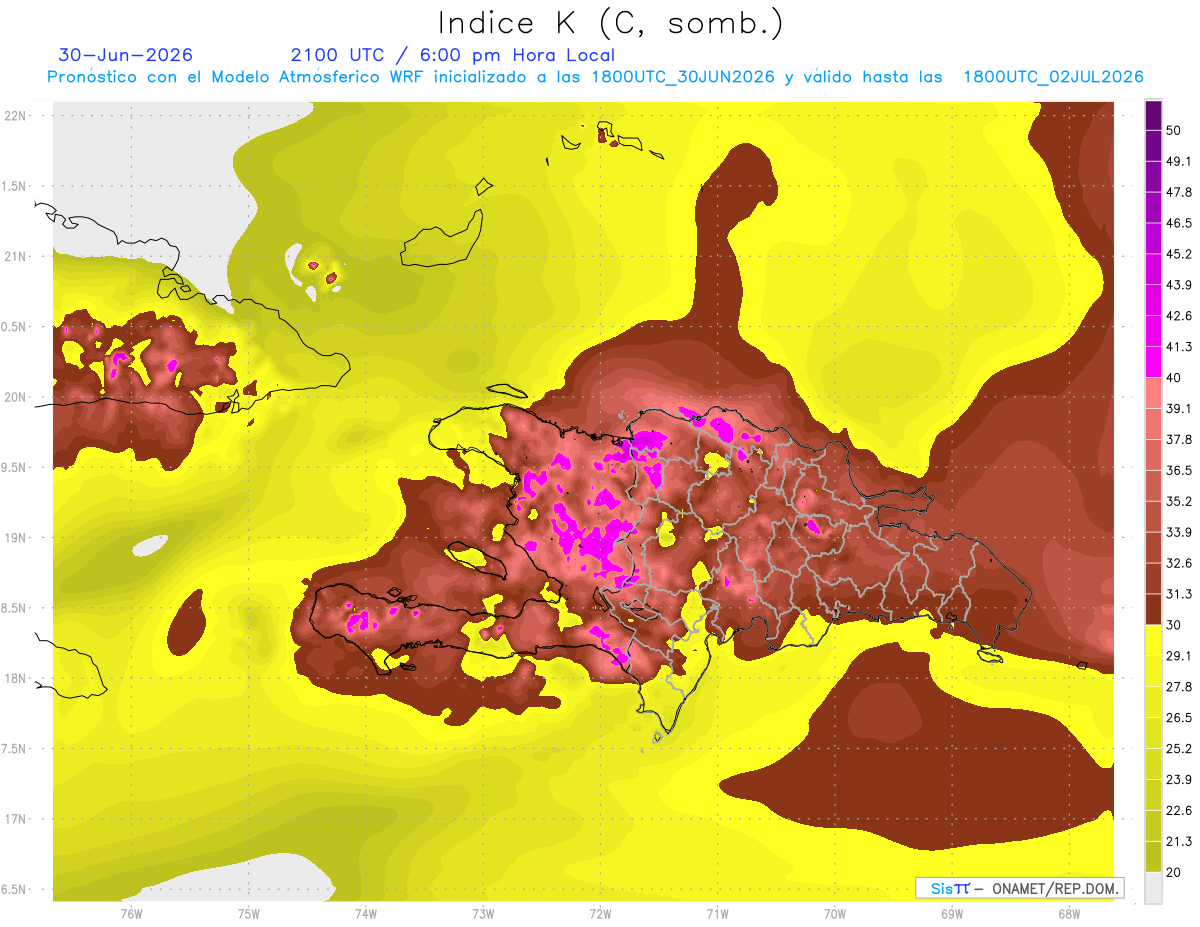Click the colorbar value 22.6

tap(1178, 810)
